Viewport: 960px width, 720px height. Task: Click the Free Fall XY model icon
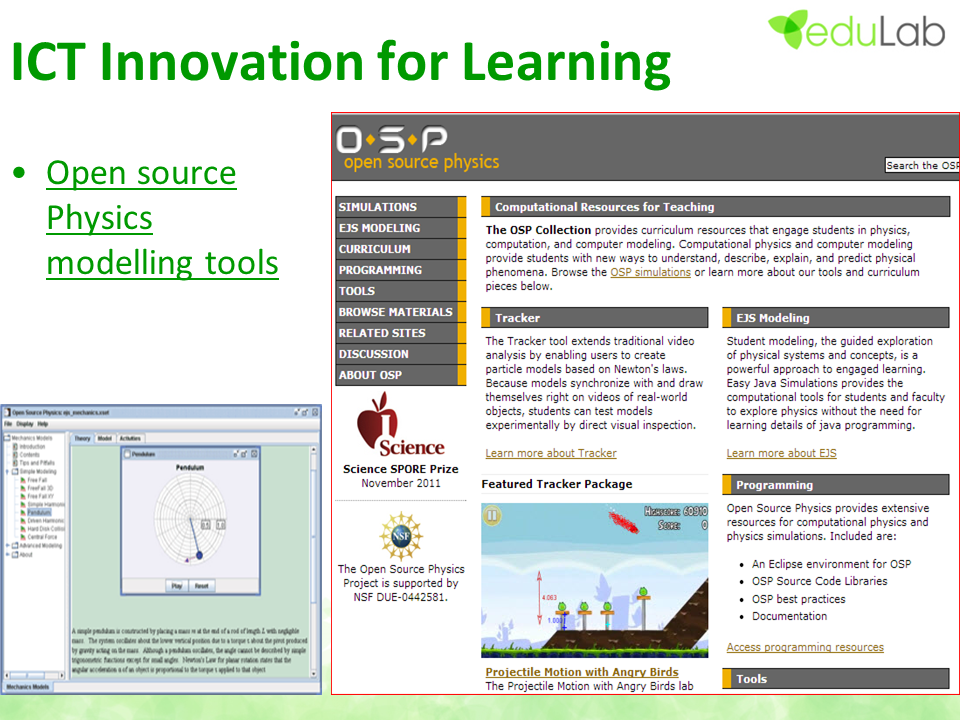(x=23, y=496)
